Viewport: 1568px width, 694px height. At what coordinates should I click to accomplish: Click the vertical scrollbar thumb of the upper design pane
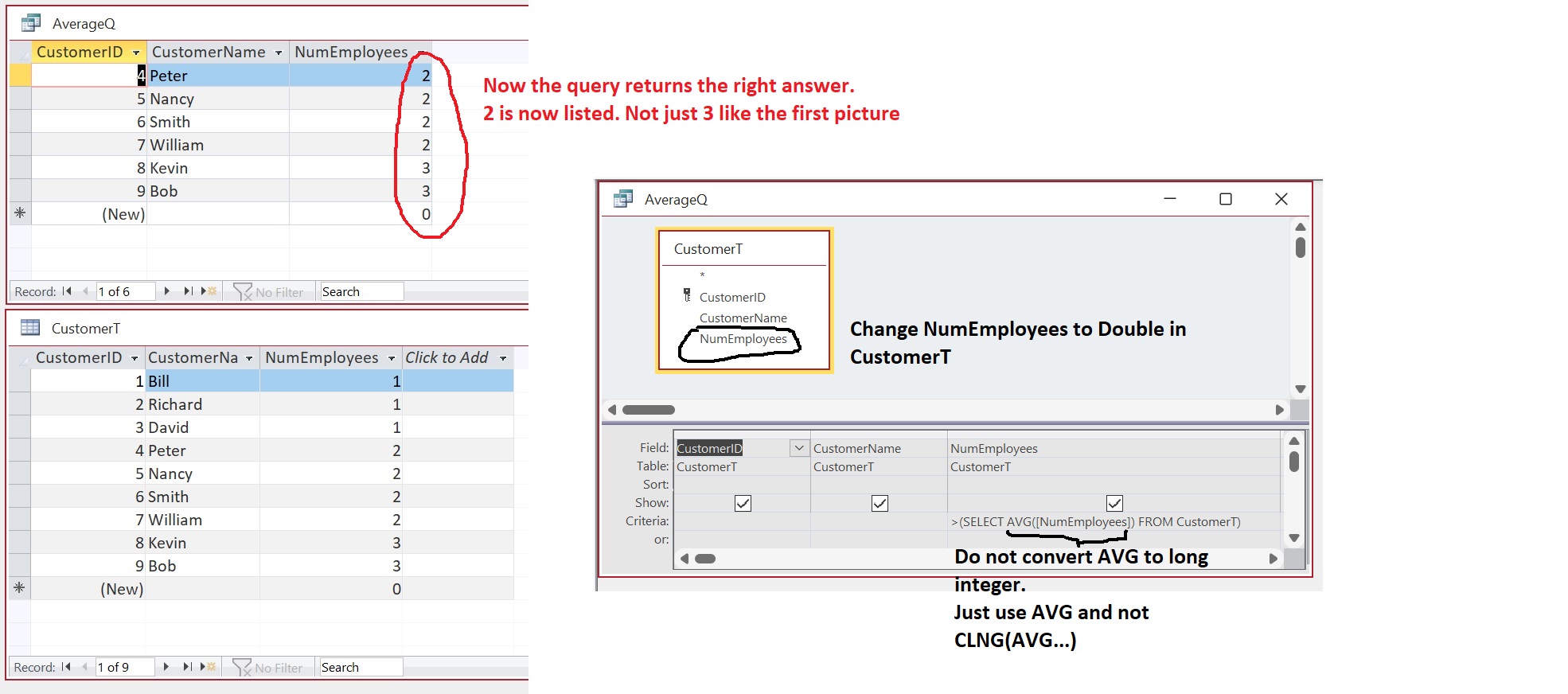(1301, 248)
